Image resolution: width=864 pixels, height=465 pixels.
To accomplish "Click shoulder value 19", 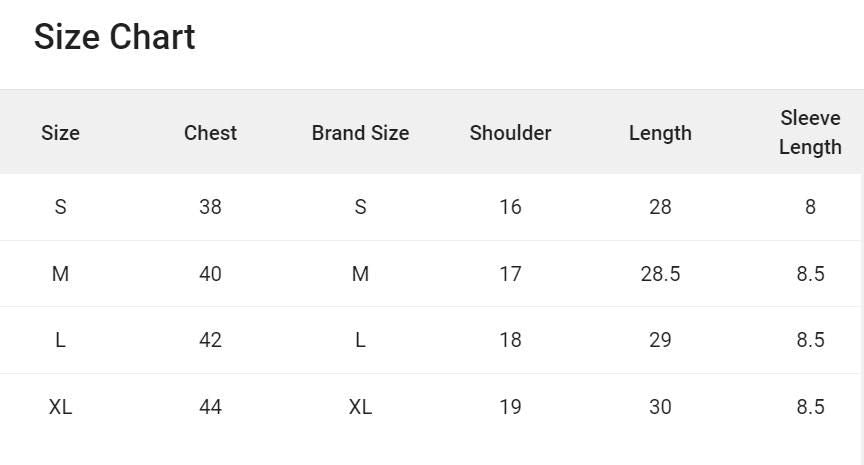I will 510,407.
